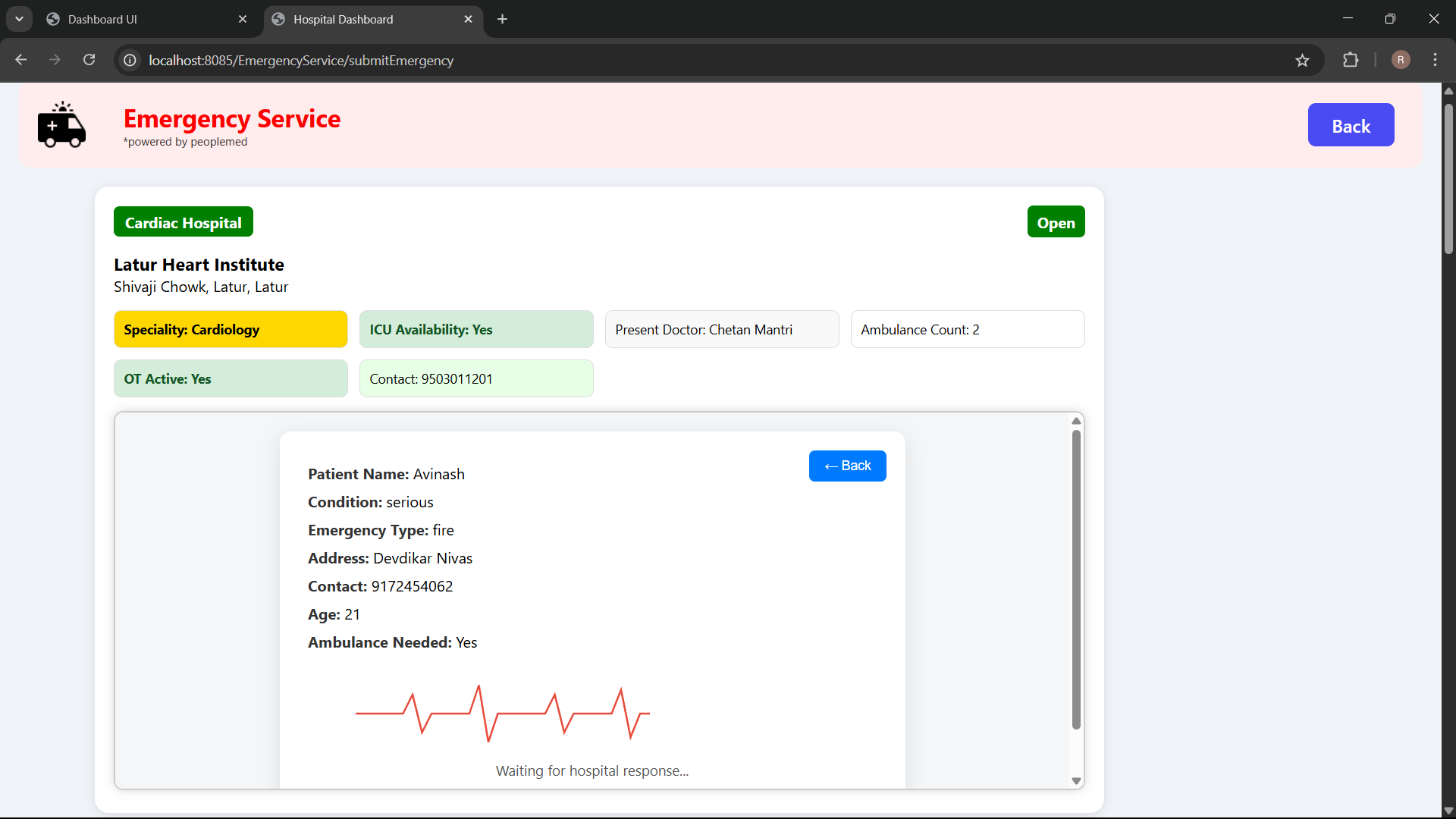Open the Chrome three-dot menu
The height and width of the screenshot is (819, 1456).
point(1435,60)
